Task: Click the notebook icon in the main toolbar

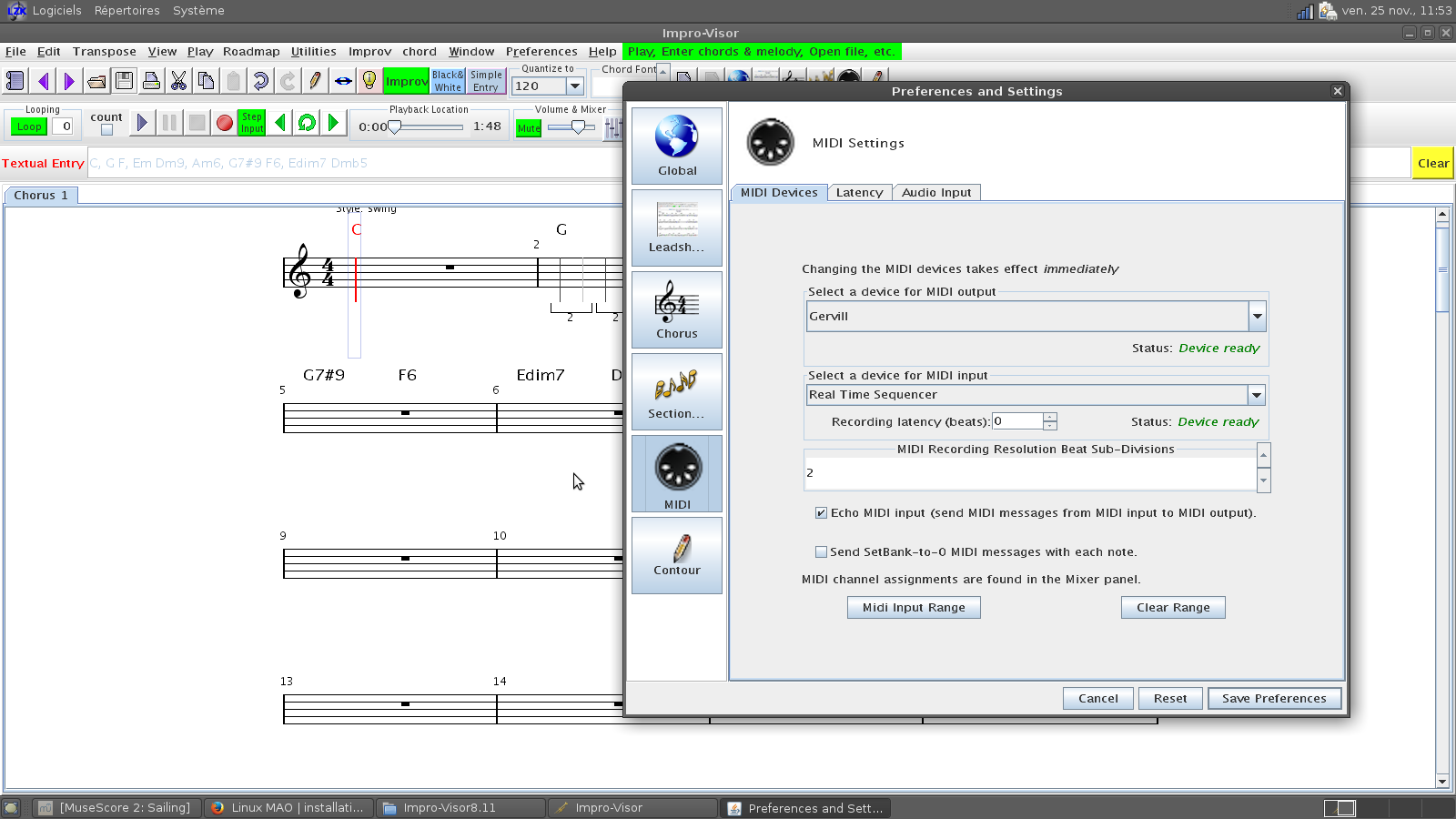Action: tap(15, 81)
